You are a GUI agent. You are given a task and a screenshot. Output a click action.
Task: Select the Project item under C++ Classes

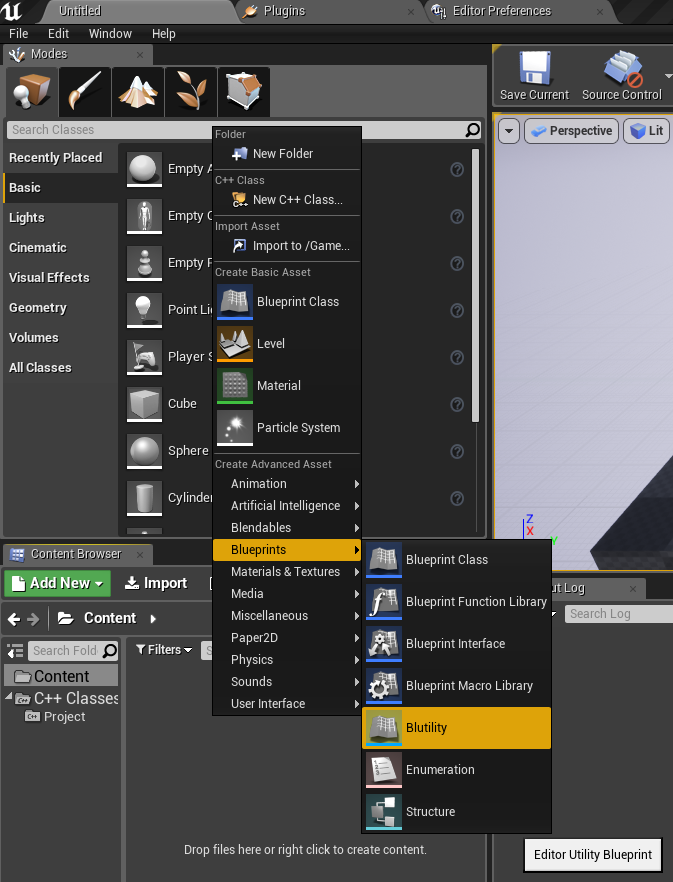click(x=56, y=717)
